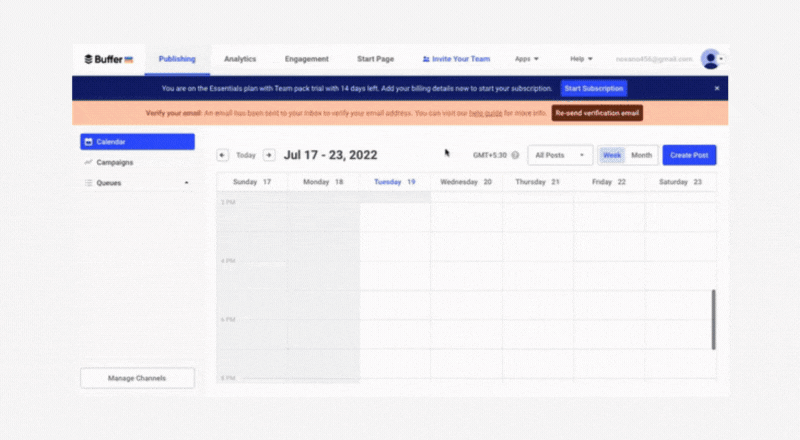Click the account email address text

coord(654,59)
